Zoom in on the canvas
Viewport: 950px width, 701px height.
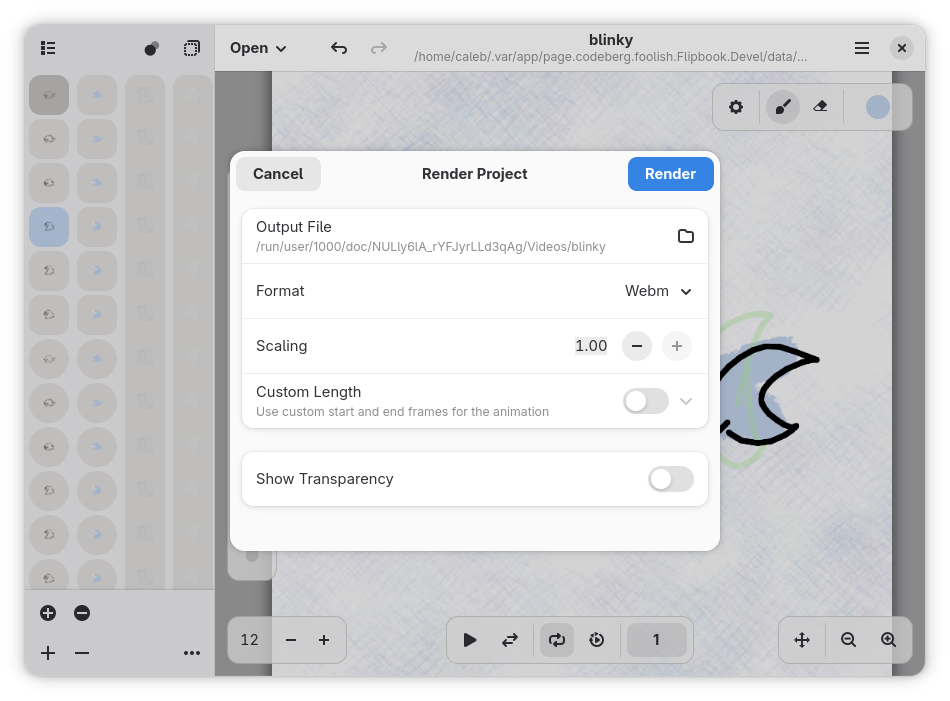coord(888,640)
